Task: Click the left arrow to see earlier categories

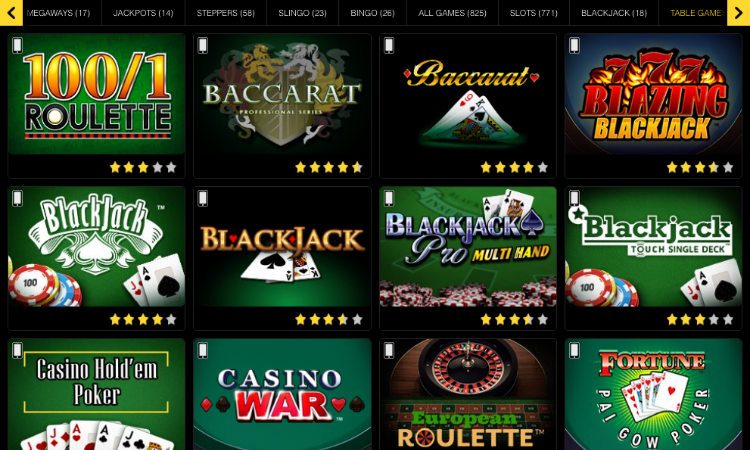Action: coord(11,12)
